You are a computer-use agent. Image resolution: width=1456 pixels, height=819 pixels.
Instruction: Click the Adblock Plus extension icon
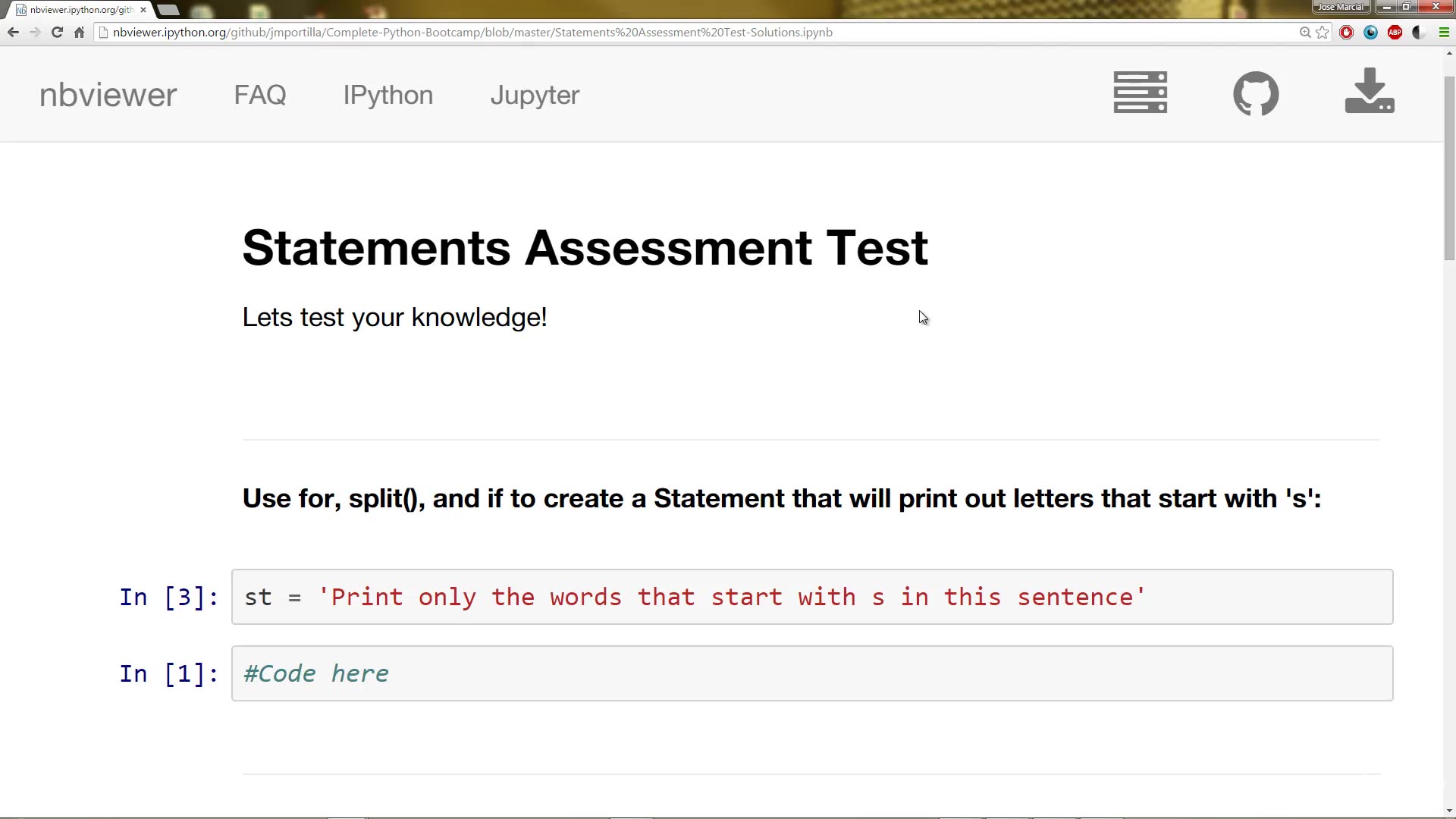click(x=1395, y=33)
